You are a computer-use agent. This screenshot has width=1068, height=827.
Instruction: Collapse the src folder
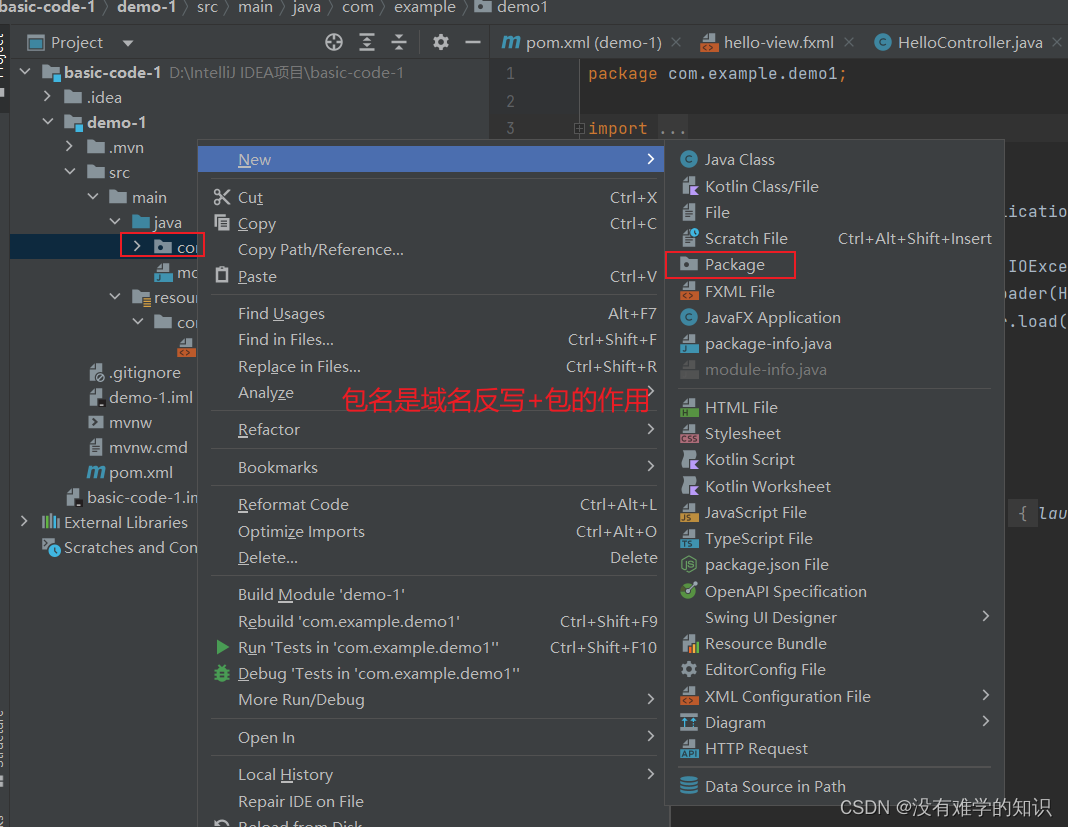(70, 172)
